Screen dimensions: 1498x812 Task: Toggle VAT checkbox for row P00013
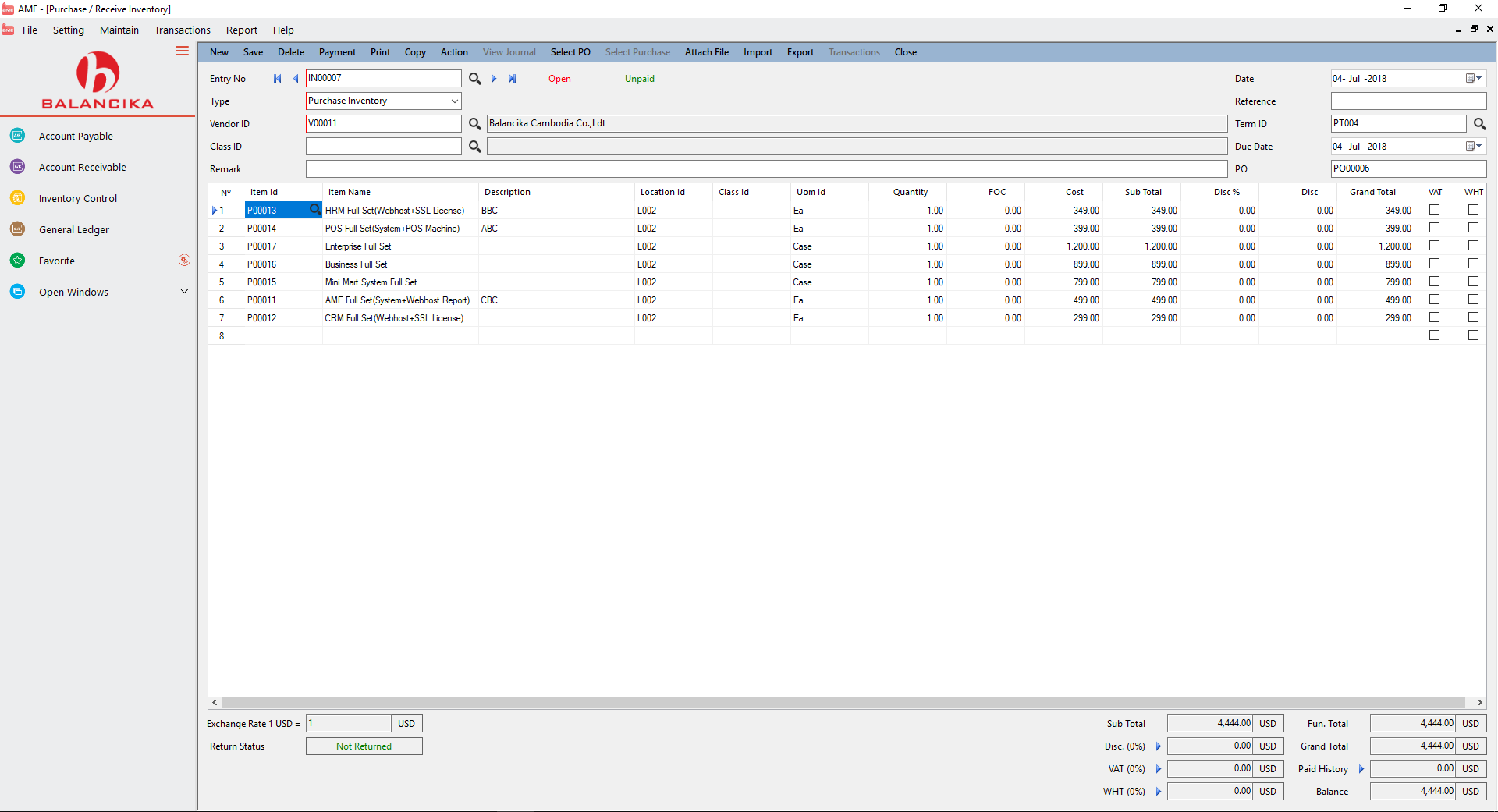1434,210
